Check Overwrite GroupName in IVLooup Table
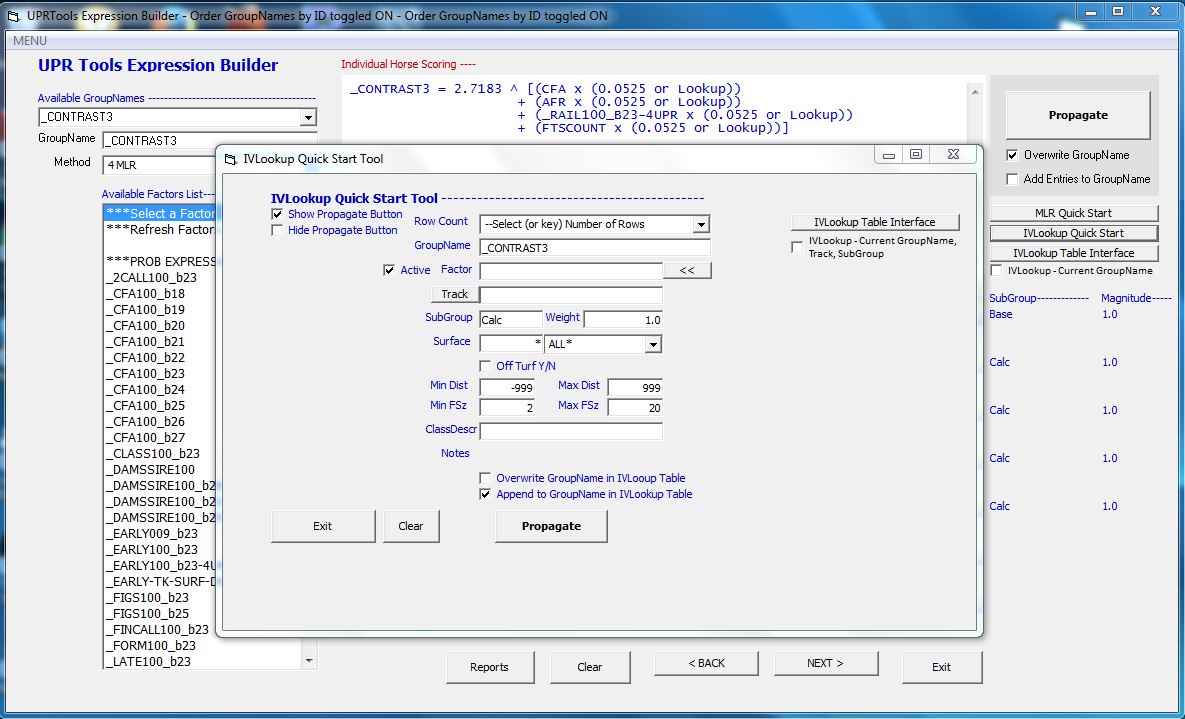 485,478
